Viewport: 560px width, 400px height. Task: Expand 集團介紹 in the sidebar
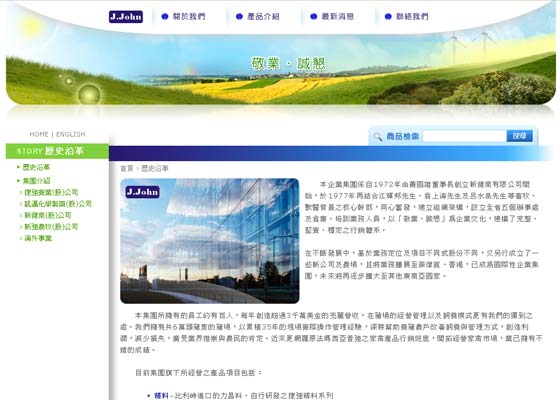[x=36, y=181]
